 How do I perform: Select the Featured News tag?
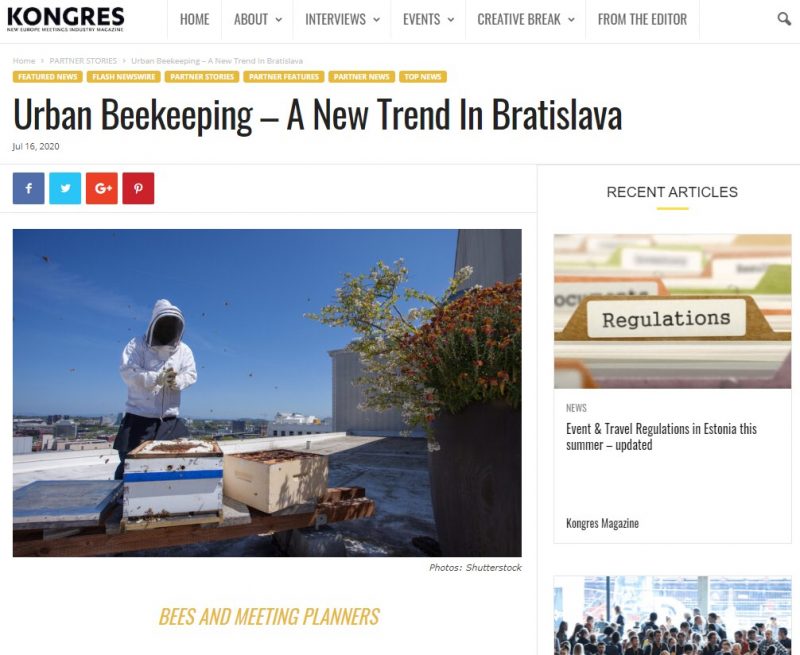click(47, 77)
